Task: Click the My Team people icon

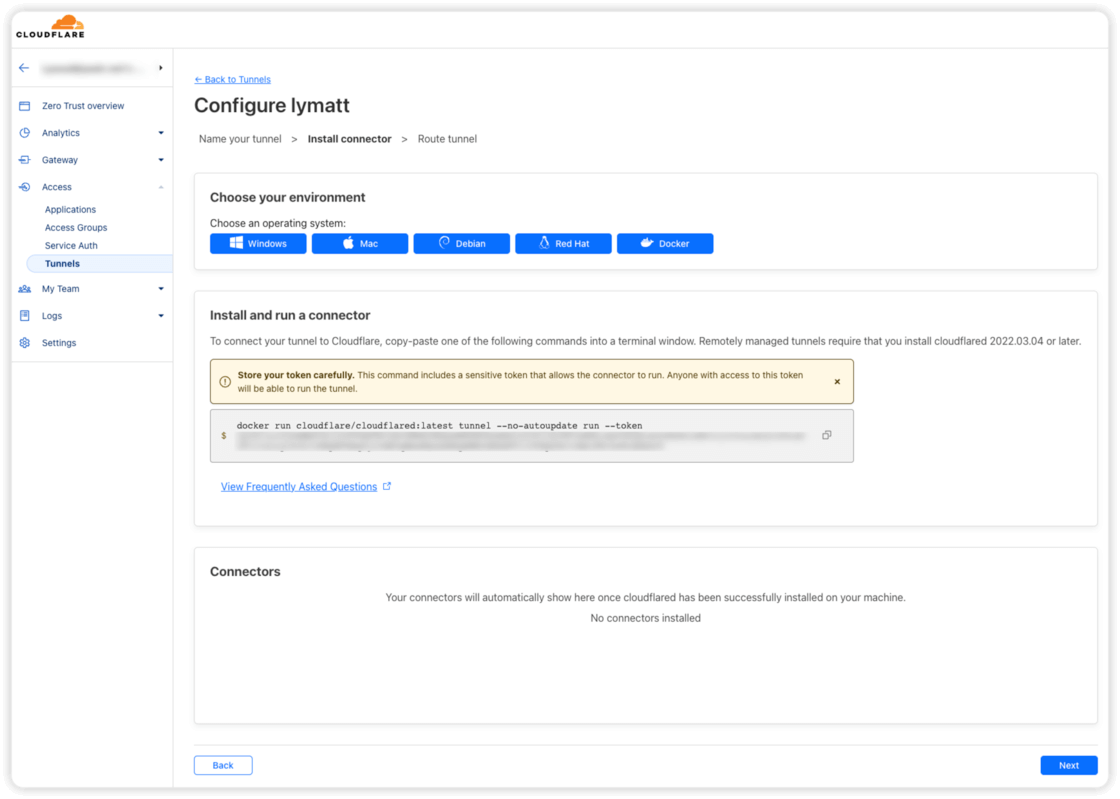Action: pos(25,289)
